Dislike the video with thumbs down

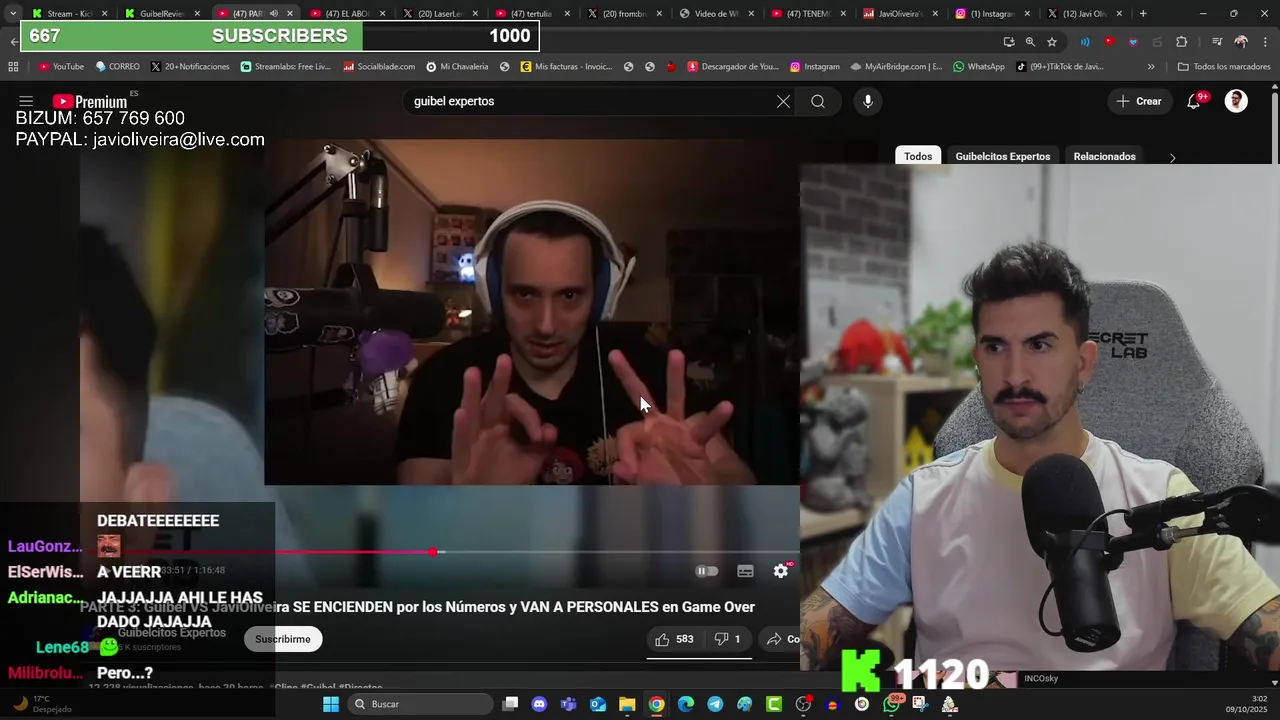[727, 639]
